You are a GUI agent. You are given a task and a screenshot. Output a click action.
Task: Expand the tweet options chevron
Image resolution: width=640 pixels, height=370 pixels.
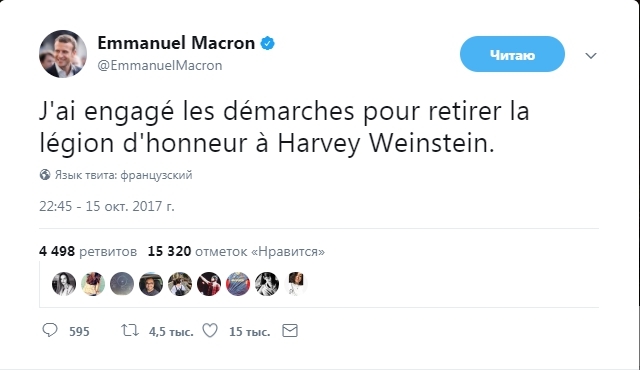point(591,55)
